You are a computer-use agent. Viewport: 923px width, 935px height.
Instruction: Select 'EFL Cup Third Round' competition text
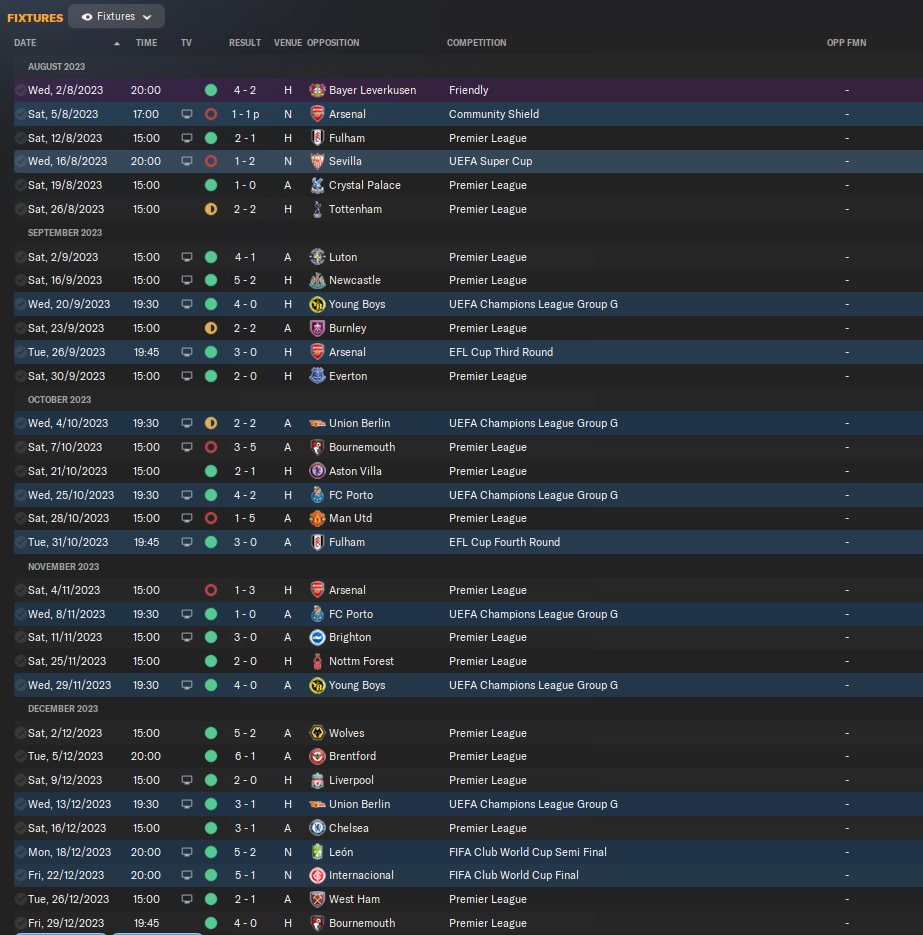tap(501, 352)
